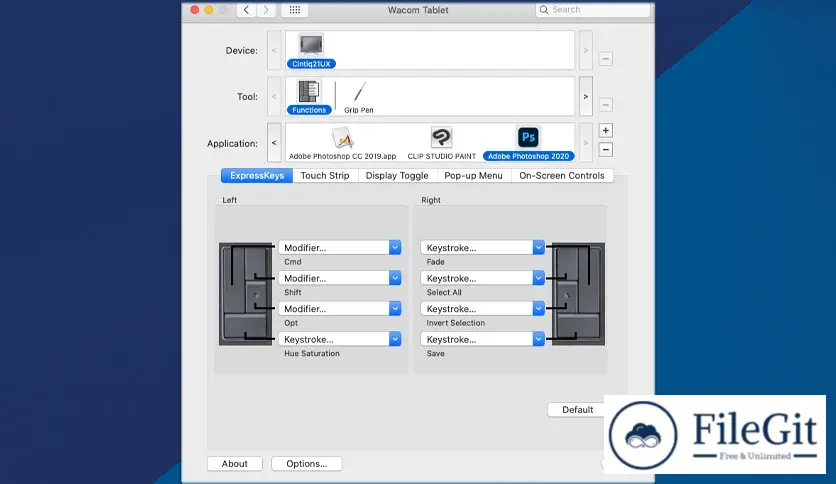Viewport: 836px width, 484px height.
Task: Open the Options... dialog
Action: [307, 464]
